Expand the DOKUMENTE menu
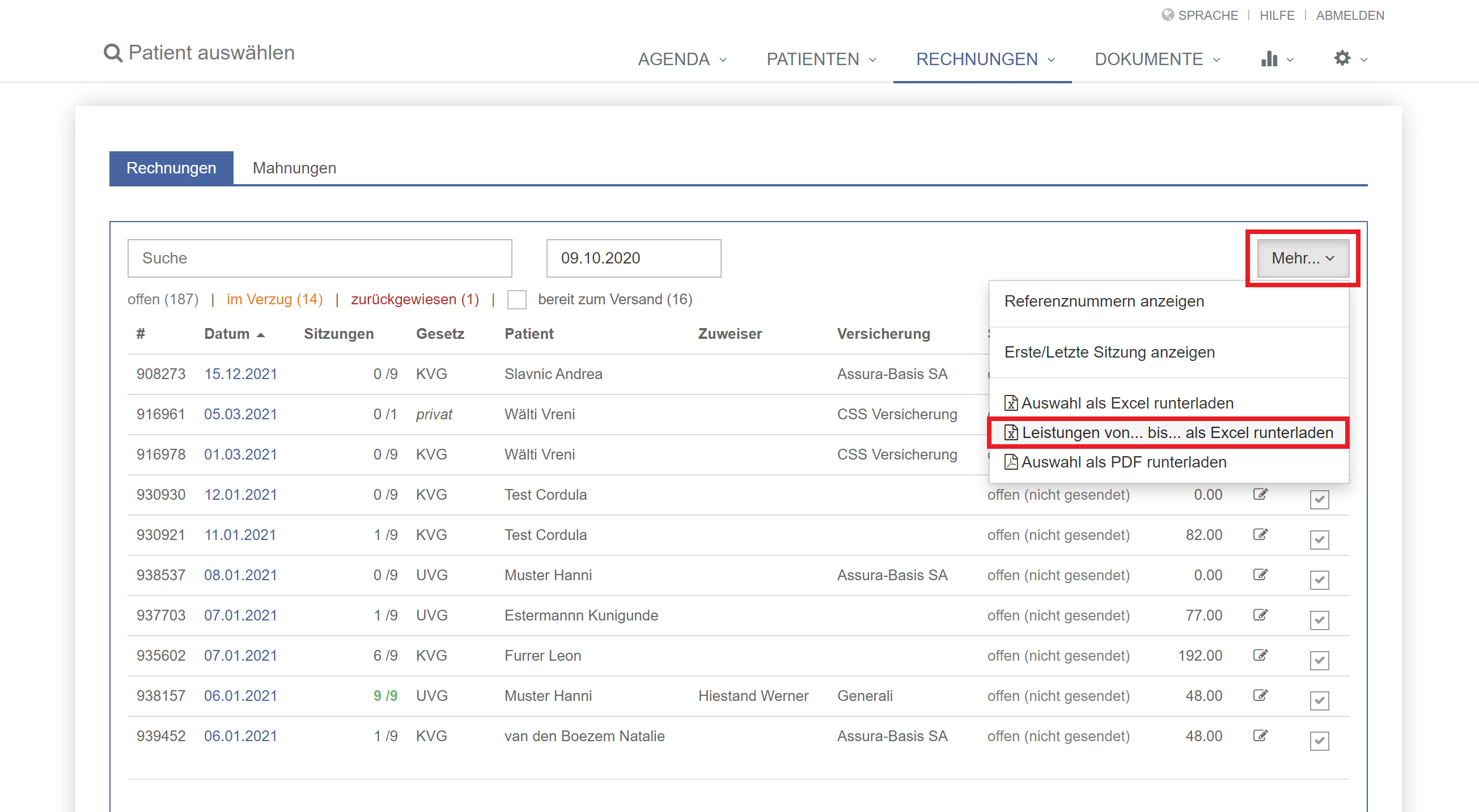 pos(1158,58)
